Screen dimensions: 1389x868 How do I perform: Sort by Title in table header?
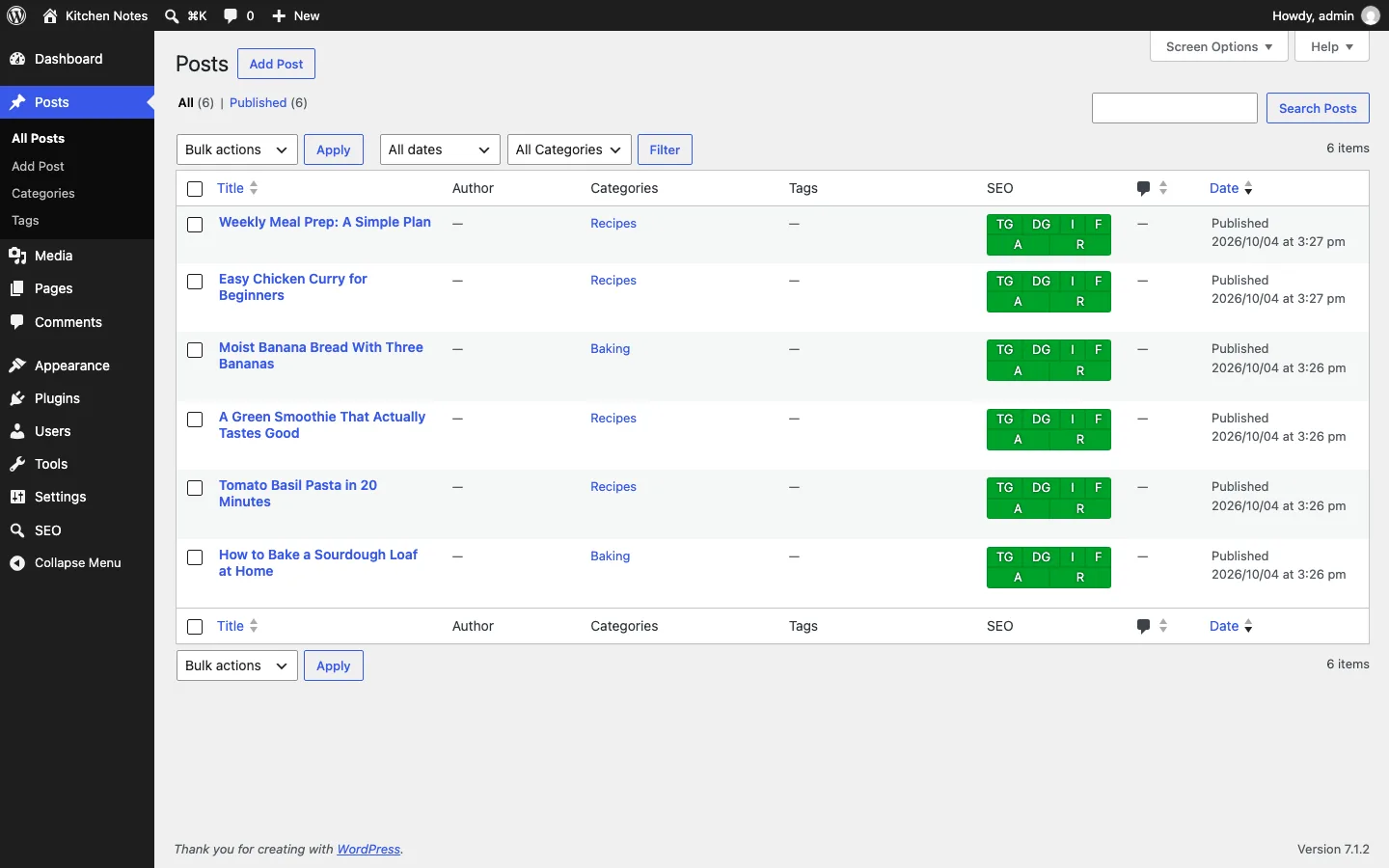point(237,188)
